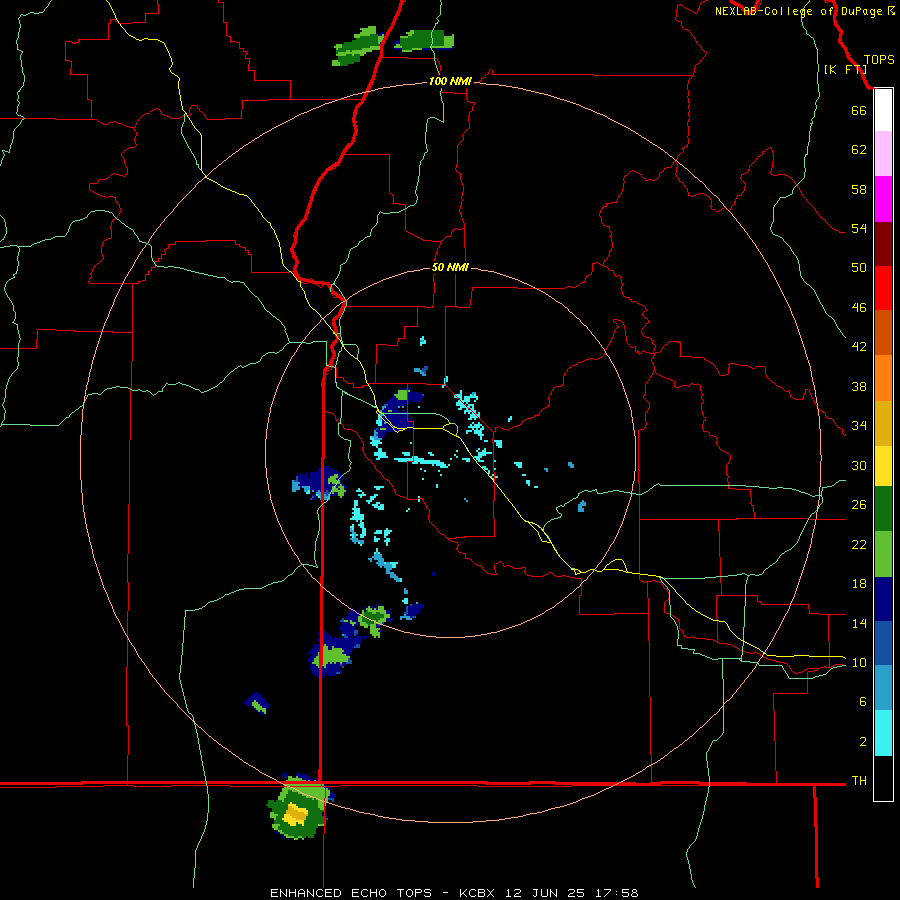Image resolution: width=900 pixels, height=900 pixels.
Task: Click the '22' legend value
Action: 859,544
